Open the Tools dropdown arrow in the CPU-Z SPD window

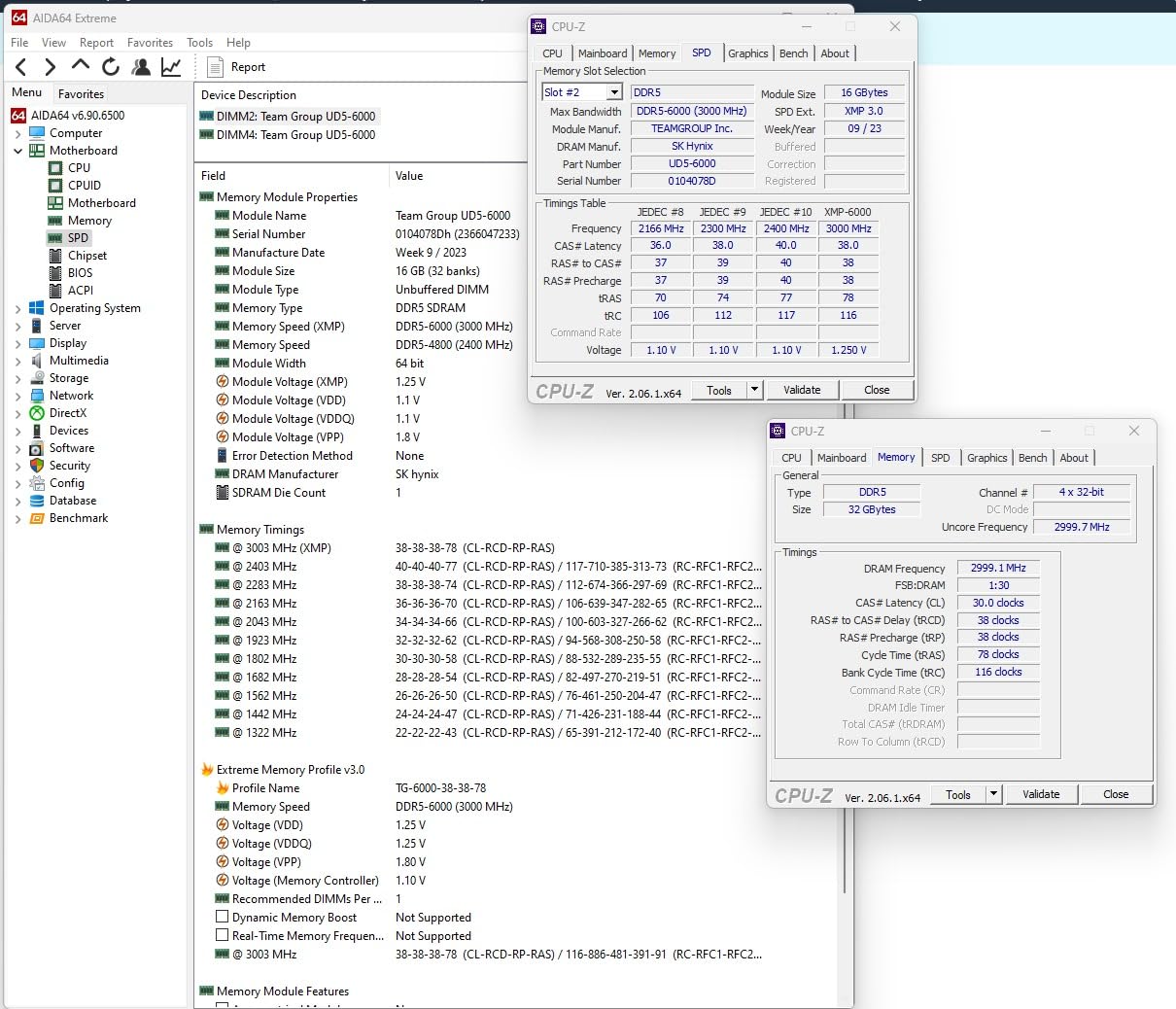pos(754,390)
